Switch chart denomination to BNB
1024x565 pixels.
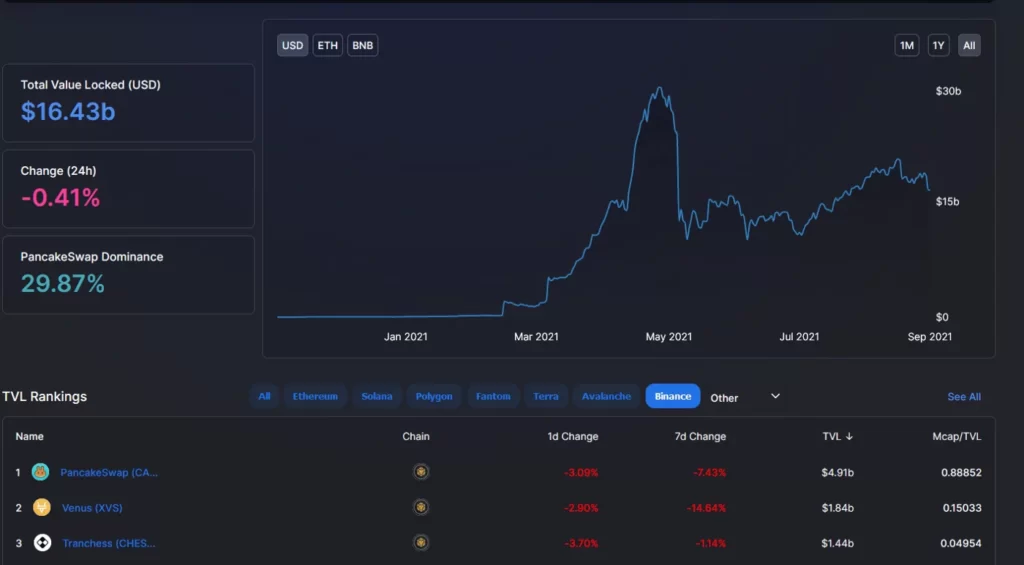click(x=362, y=45)
